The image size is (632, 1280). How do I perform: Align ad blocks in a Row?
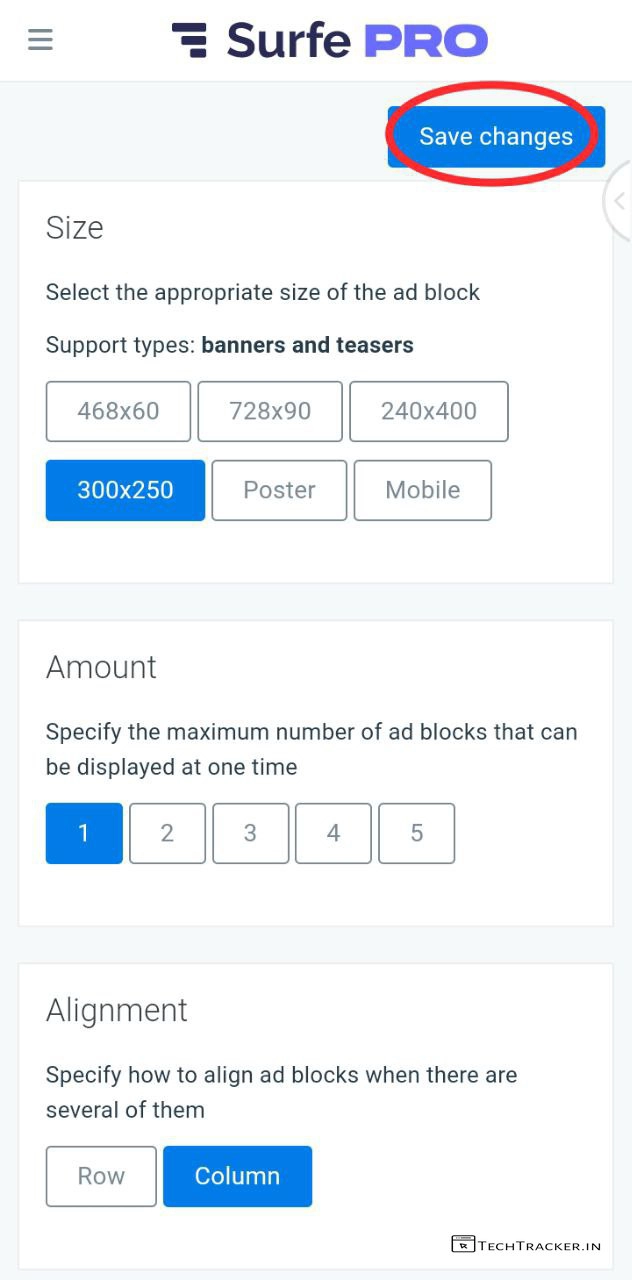pos(101,1176)
